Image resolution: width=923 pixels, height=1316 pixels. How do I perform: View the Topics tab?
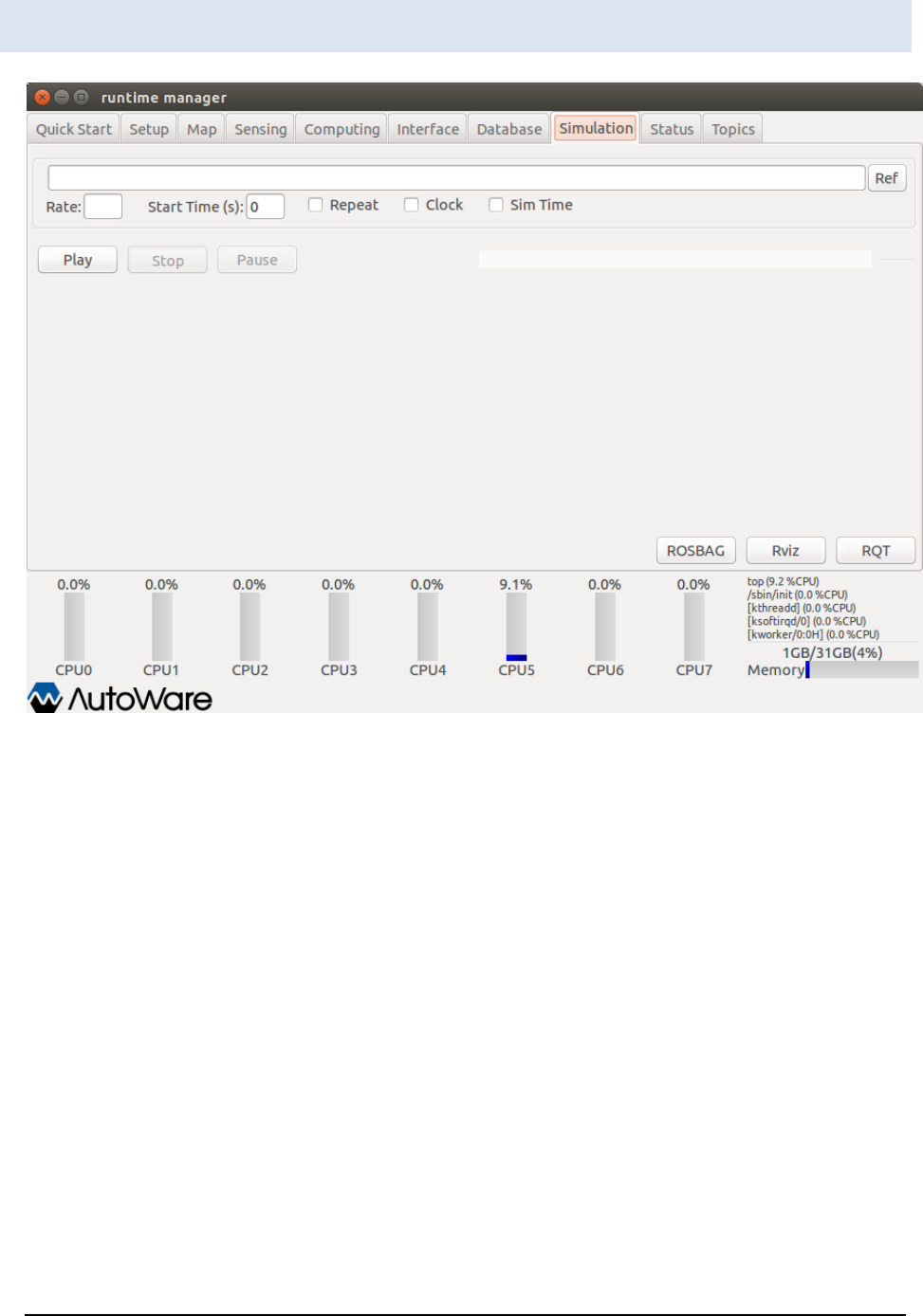point(733,129)
